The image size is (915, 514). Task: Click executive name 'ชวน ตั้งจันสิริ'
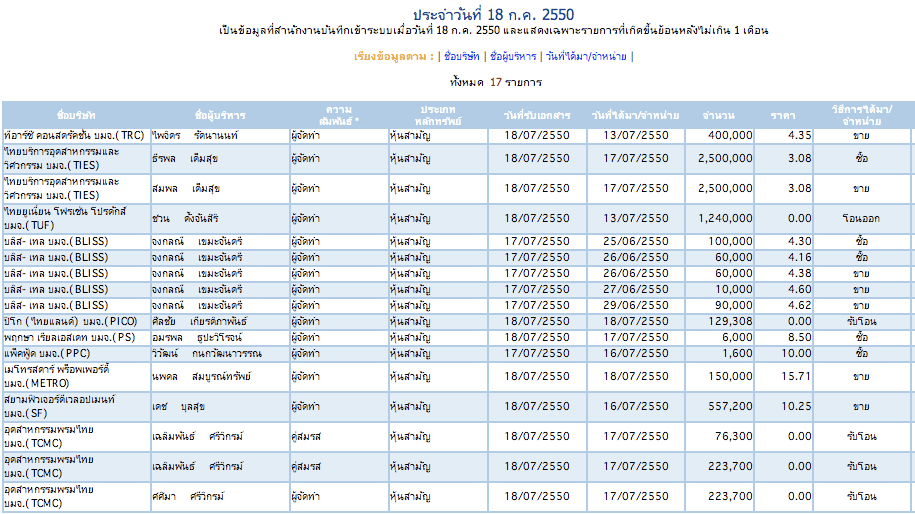tap(186, 218)
